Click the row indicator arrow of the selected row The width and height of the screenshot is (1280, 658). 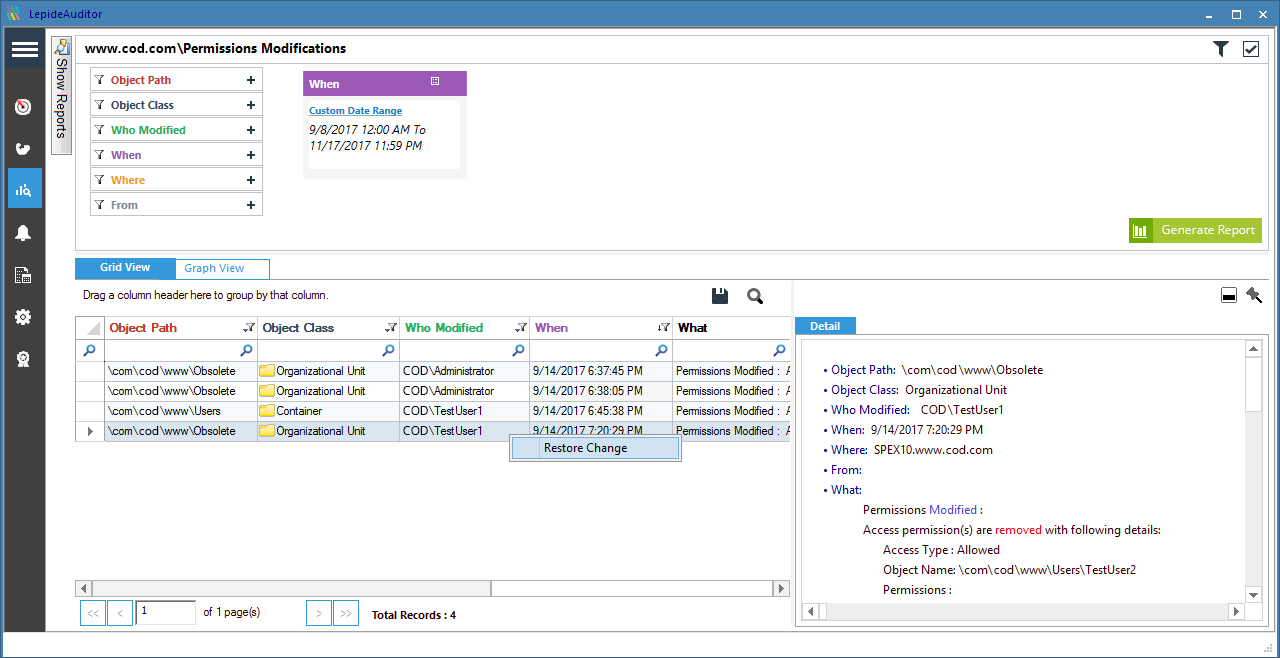pyautogui.click(x=90, y=431)
